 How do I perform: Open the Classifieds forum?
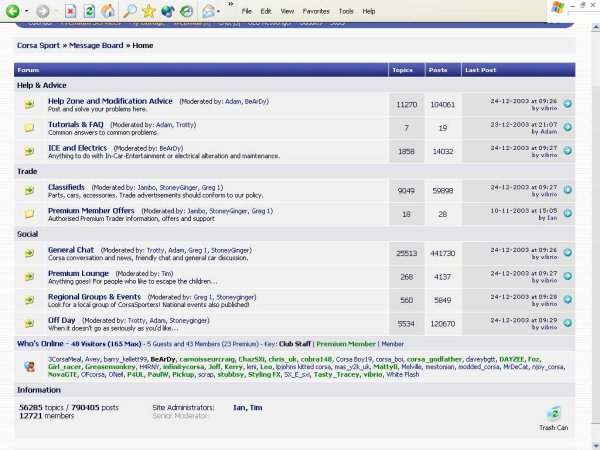pyautogui.click(x=66, y=187)
